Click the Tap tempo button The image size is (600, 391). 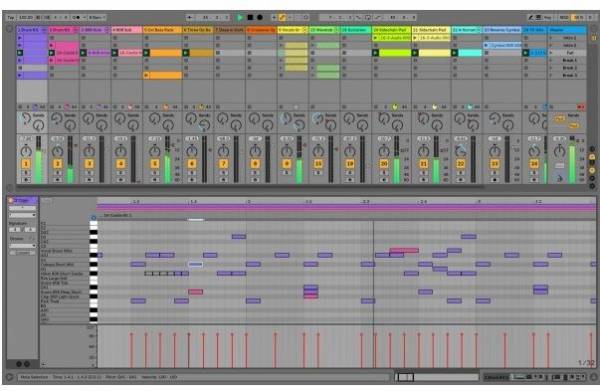[11, 18]
